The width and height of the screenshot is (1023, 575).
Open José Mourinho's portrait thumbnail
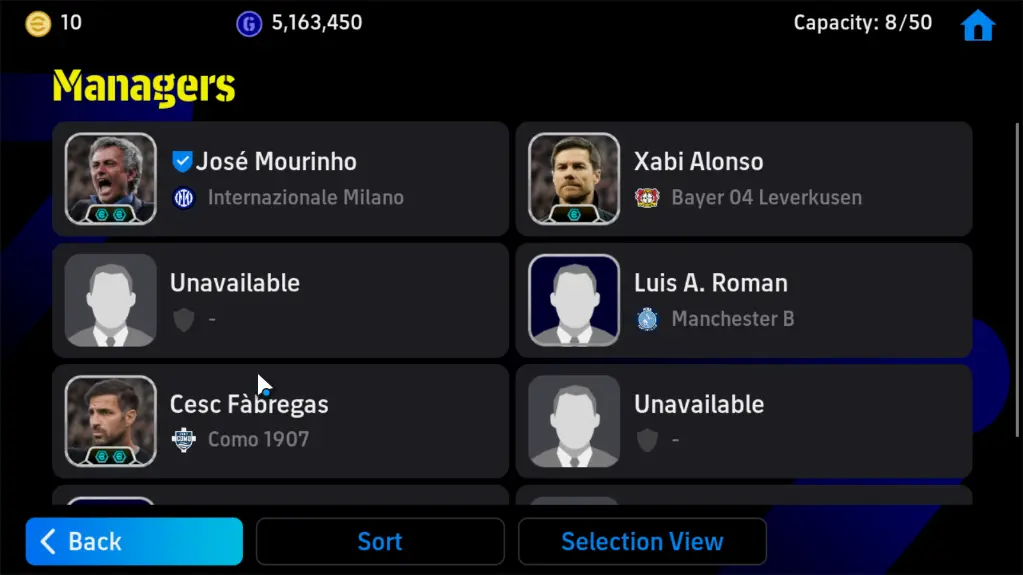point(111,179)
